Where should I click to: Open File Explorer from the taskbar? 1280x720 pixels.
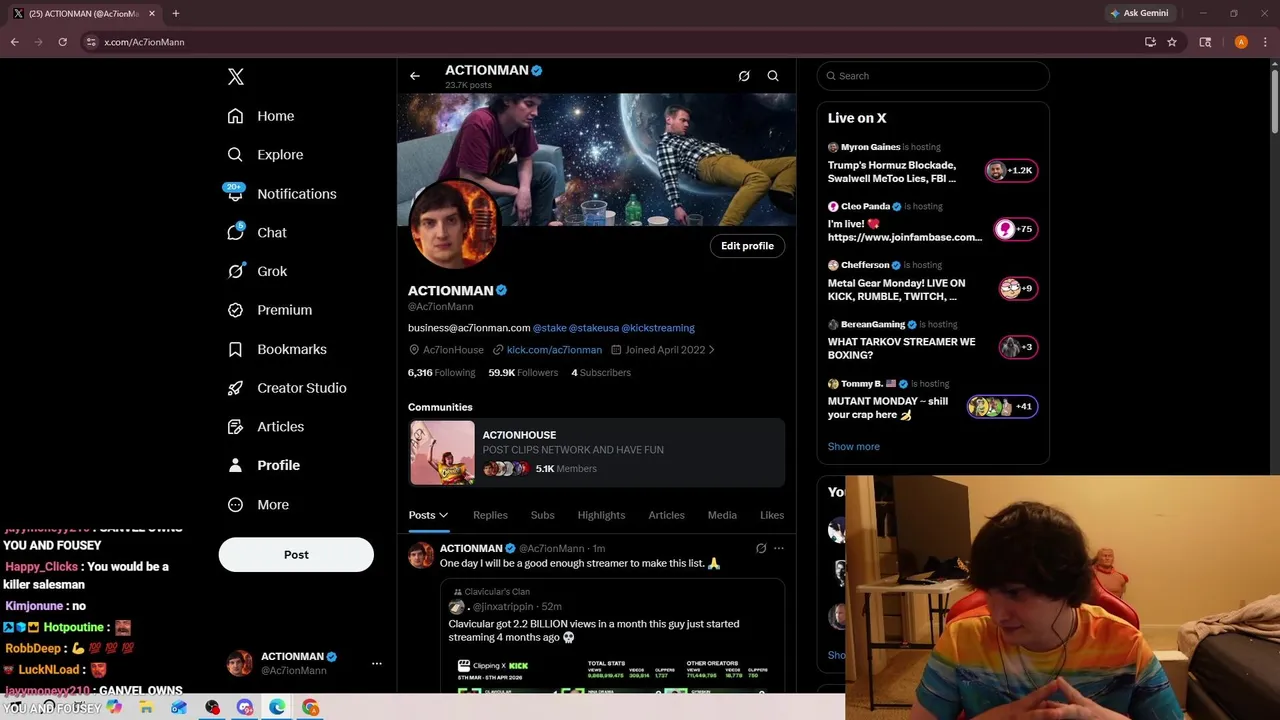146,708
